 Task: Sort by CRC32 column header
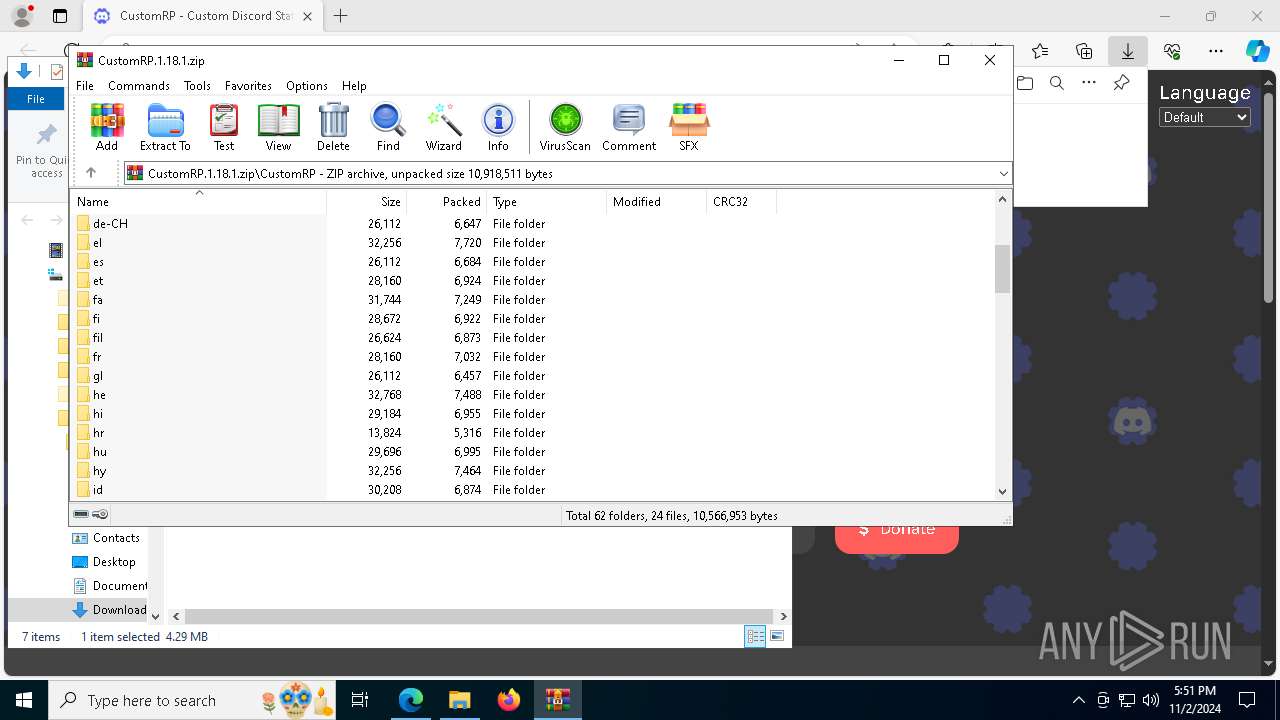click(741, 201)
